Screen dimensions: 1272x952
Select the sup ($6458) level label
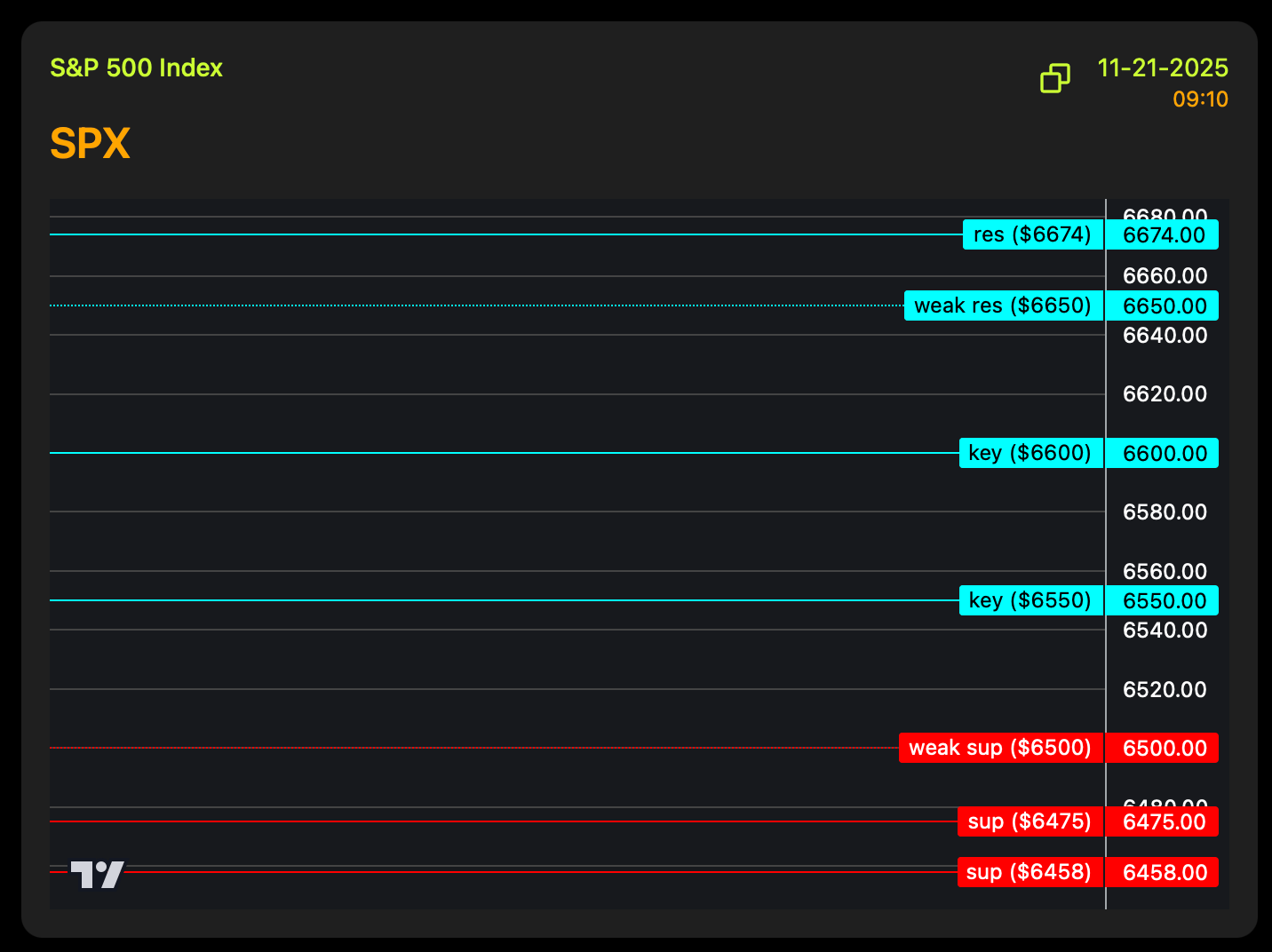coord(1030,873)
